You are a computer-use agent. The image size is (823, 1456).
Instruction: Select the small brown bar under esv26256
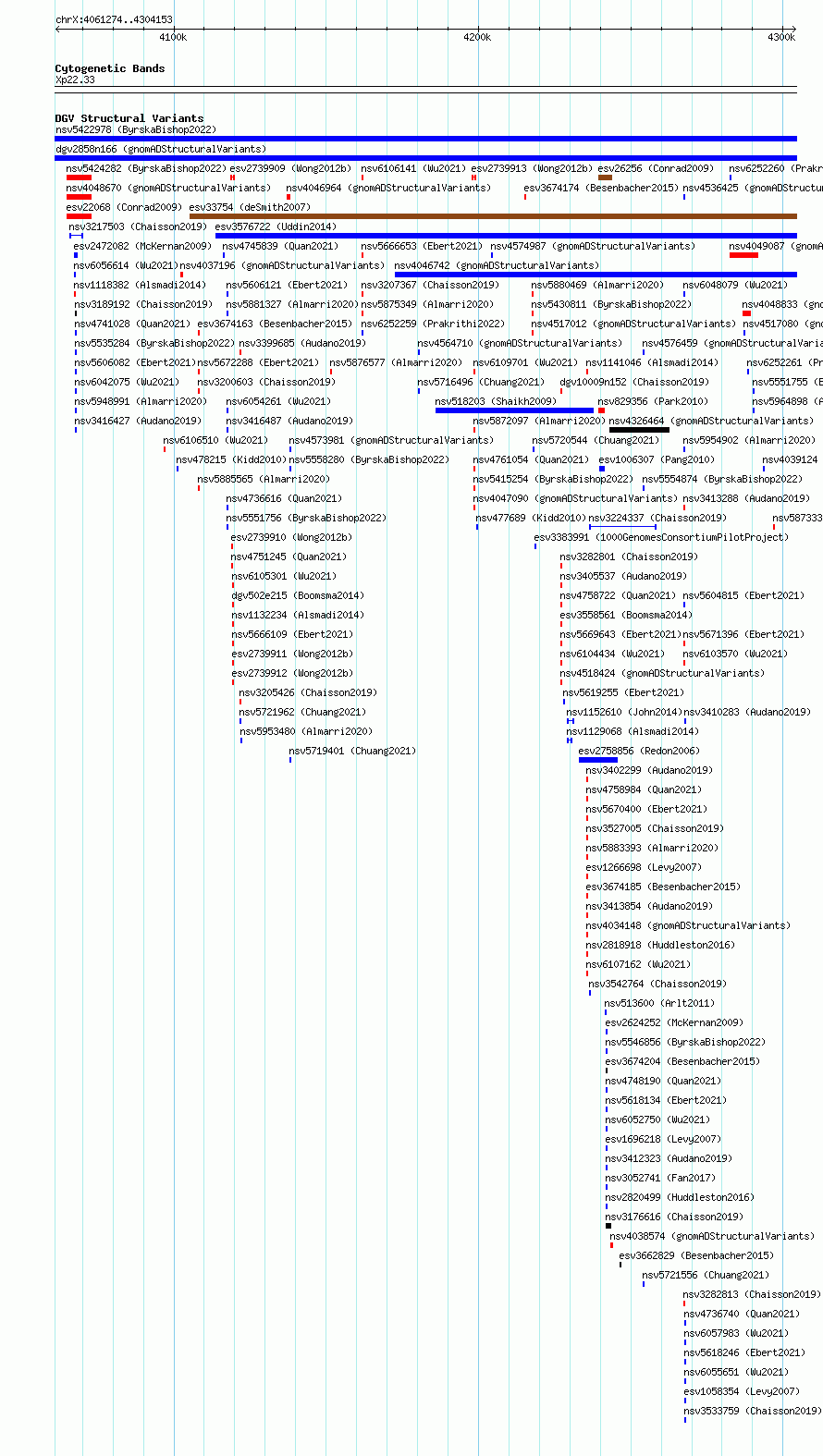(x=605, y=177)
